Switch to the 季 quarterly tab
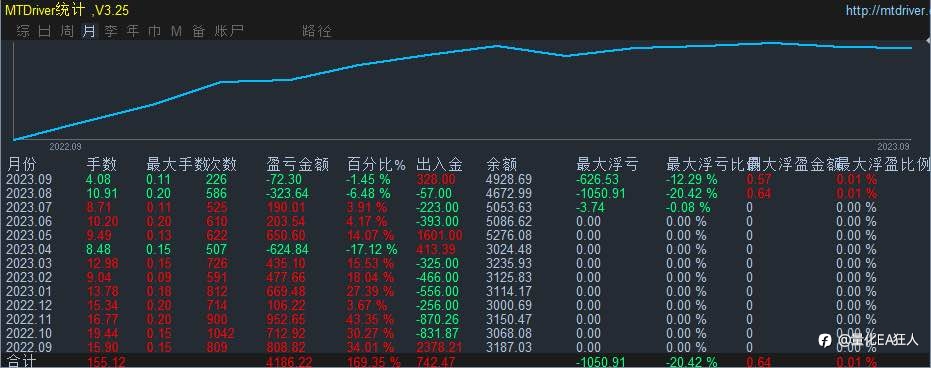Viewport: 931px width, 368px height. (111, 31)
